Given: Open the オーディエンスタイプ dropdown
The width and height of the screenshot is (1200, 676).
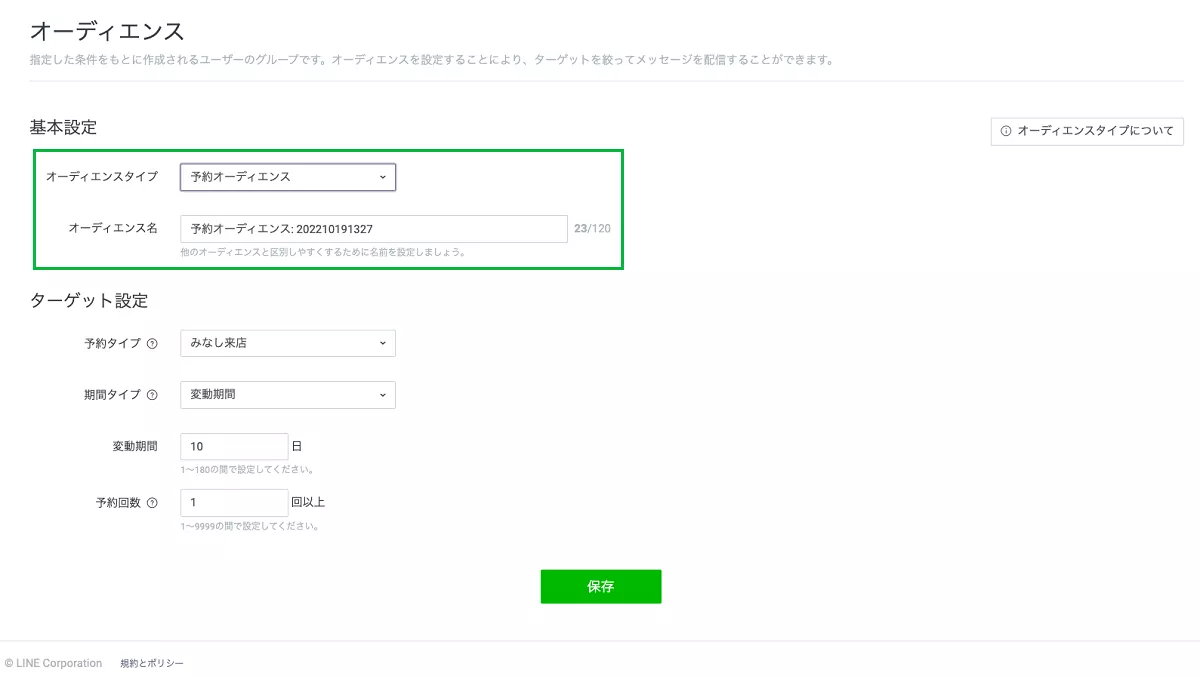Looking at the screenshot, I should coord(288,177).
